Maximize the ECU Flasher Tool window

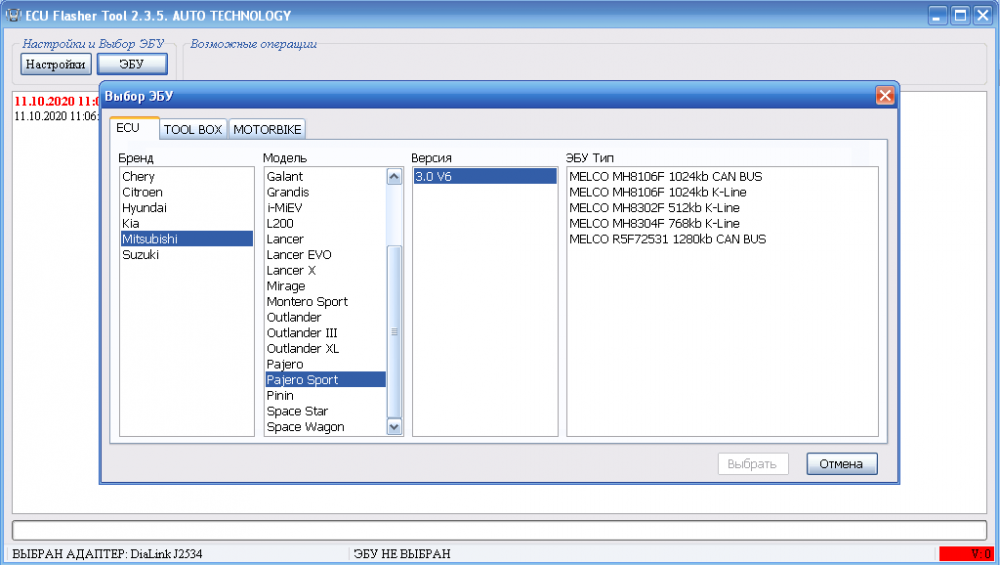(x=960, y=15)
